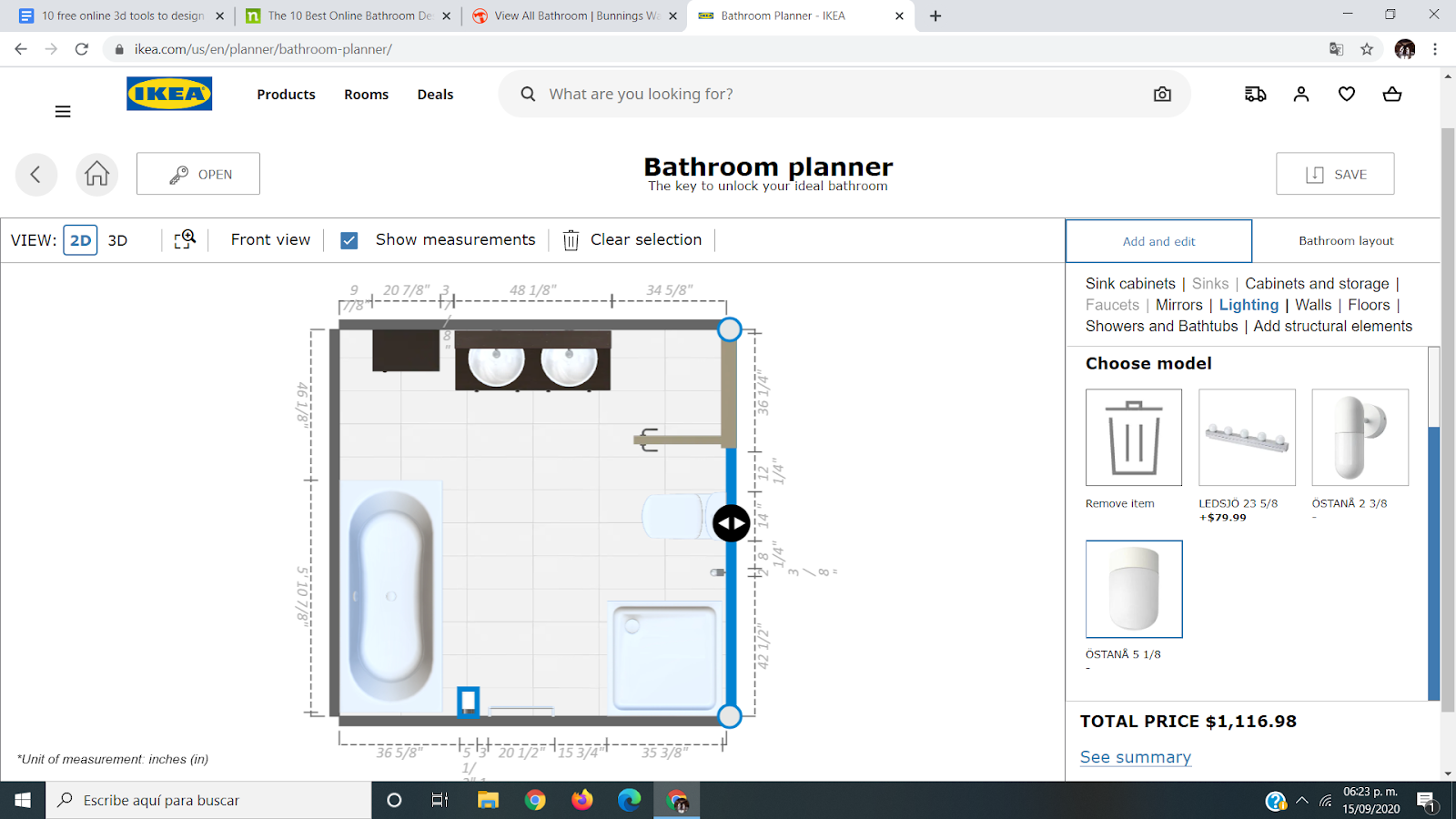Click the SAVE button

(1335, 174)
